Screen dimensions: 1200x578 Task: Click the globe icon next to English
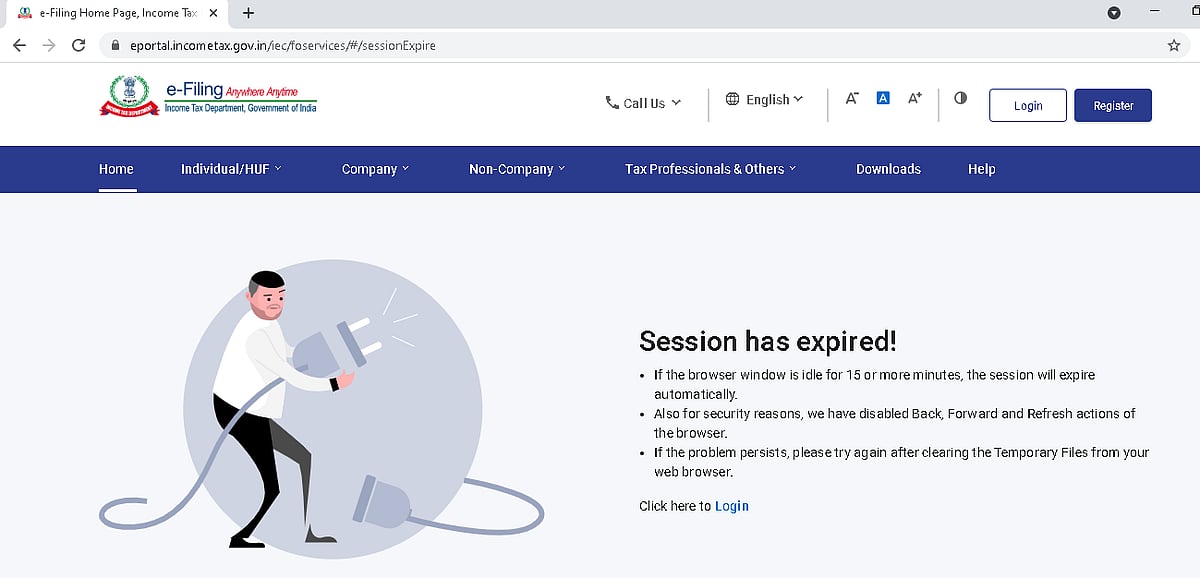[732, 99]
